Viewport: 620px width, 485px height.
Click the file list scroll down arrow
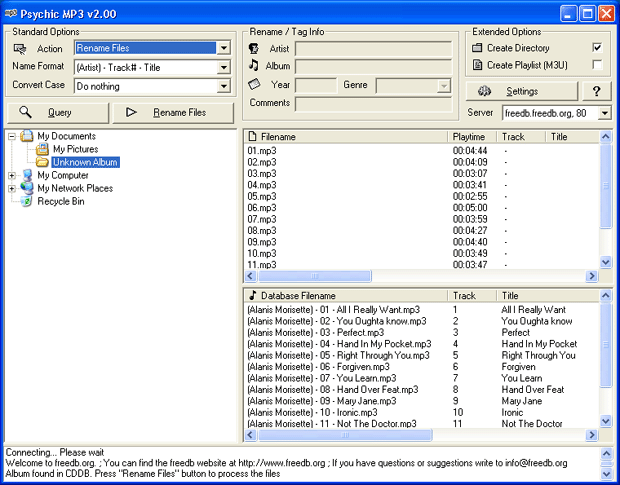click(605, 262)
